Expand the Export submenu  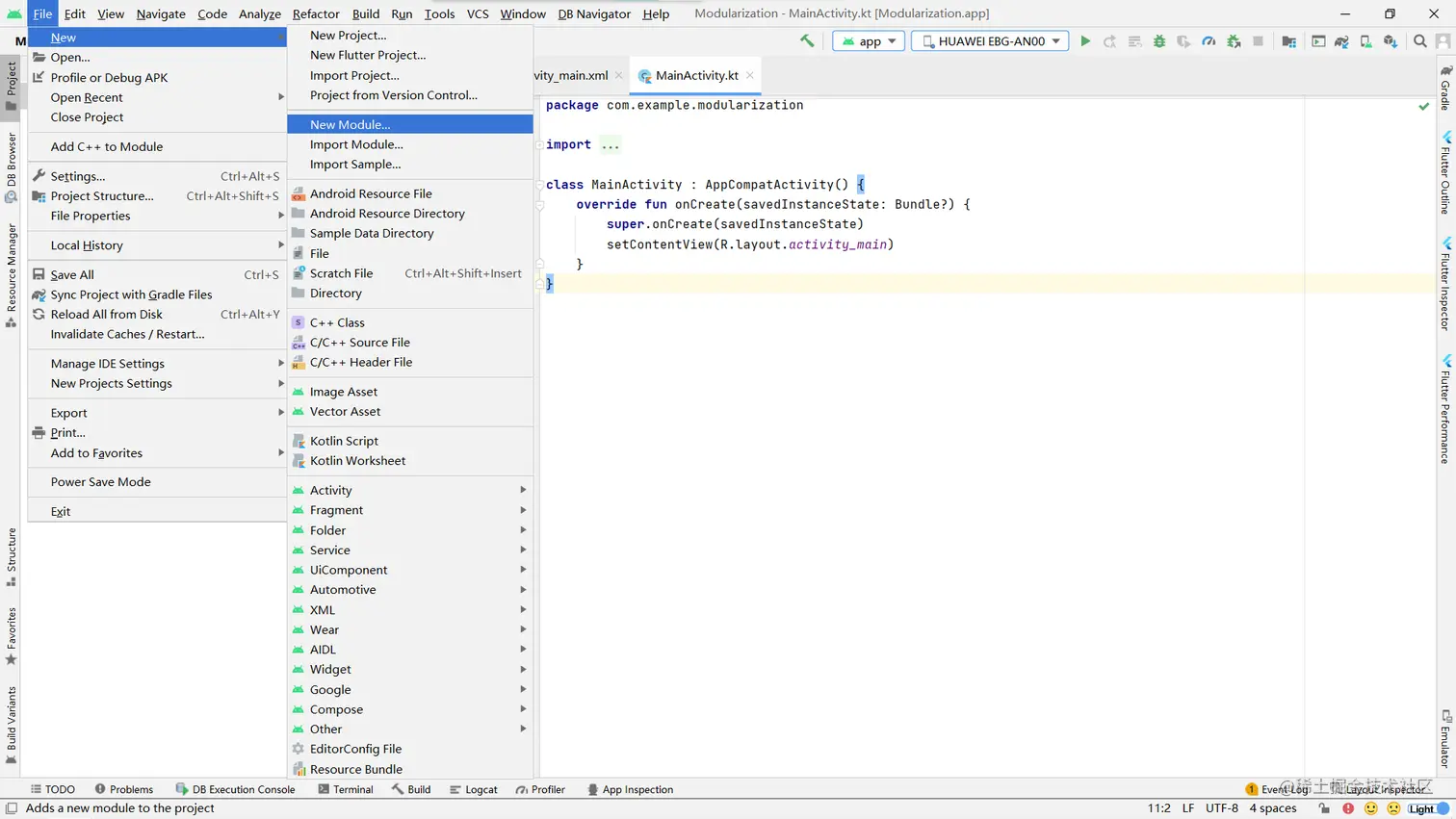(157, 413)
